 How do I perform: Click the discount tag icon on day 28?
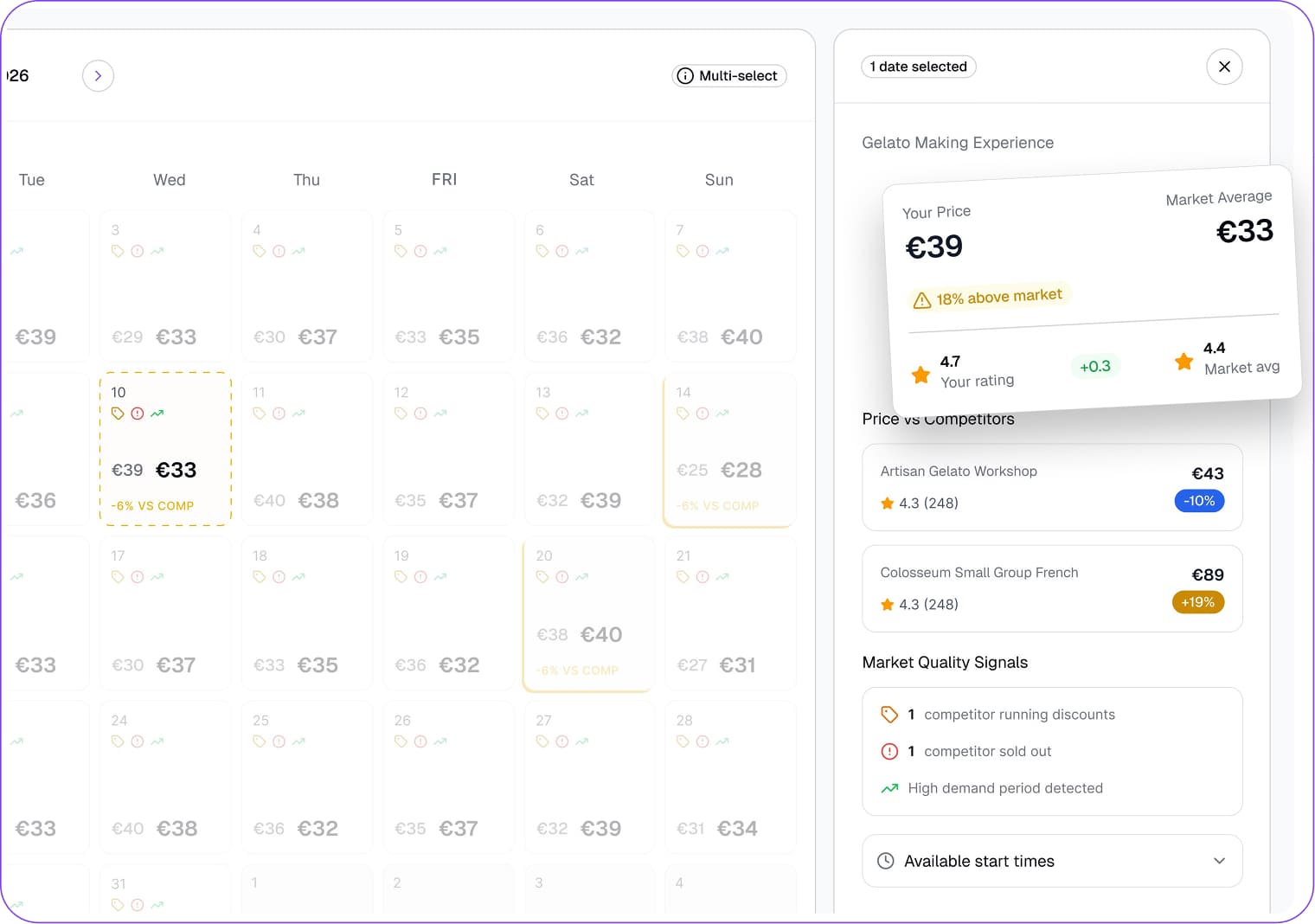pyautogui.click(x=683, y=741)
